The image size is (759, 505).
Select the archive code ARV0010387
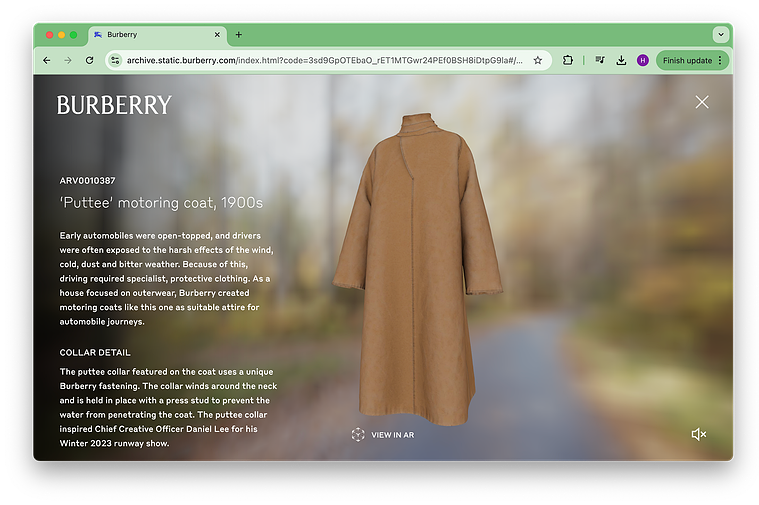click(x=88, y=181)
